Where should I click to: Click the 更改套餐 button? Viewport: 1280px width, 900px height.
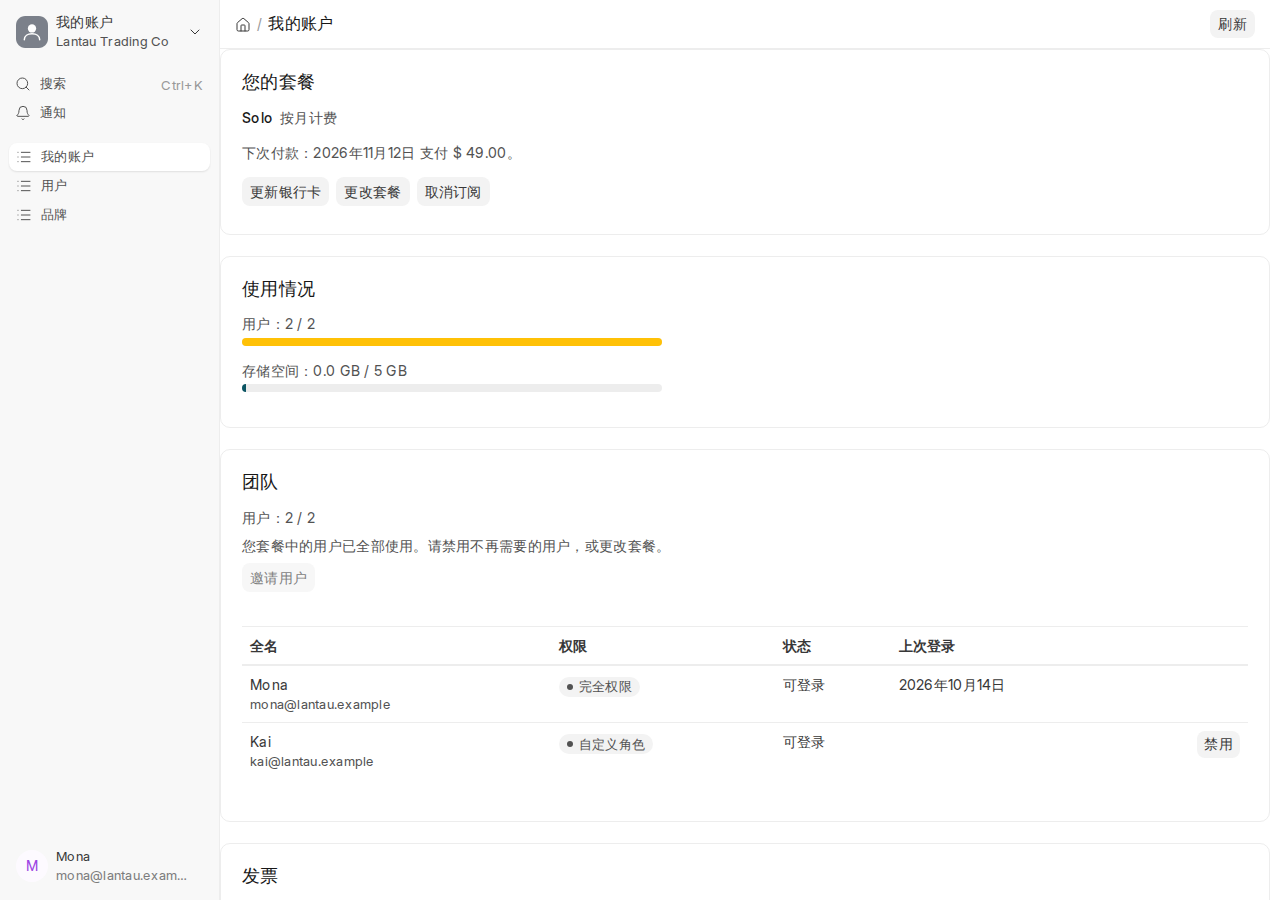coord(372,192)
